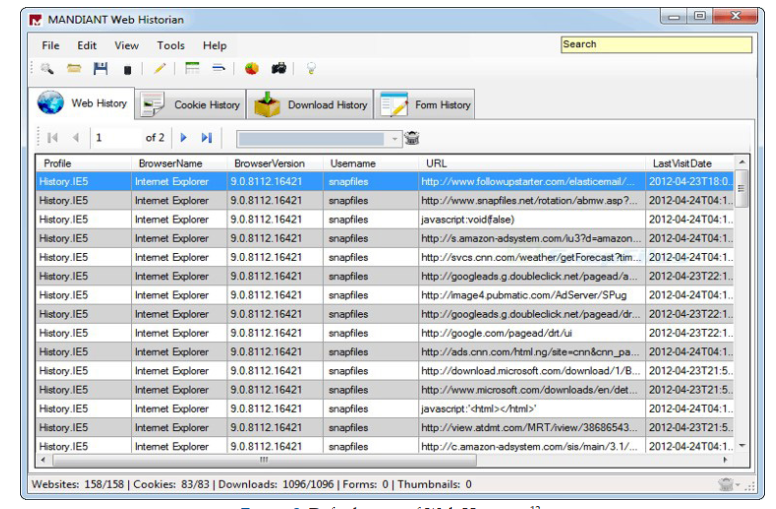This screenshot has height=509, width=776.
Task: Select the ads.cnn.com URL row
Action: [x=385, y=352]
